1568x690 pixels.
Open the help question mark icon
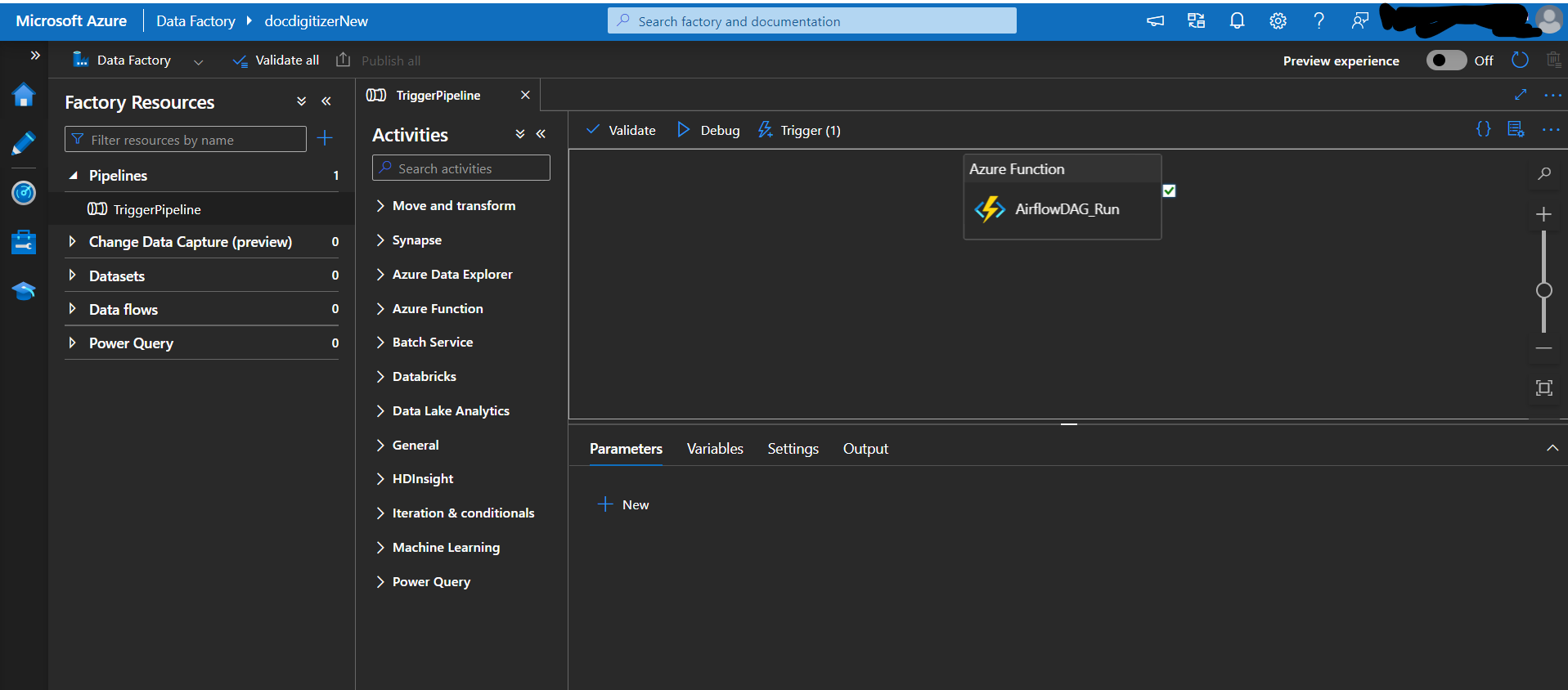[1319, 21]
